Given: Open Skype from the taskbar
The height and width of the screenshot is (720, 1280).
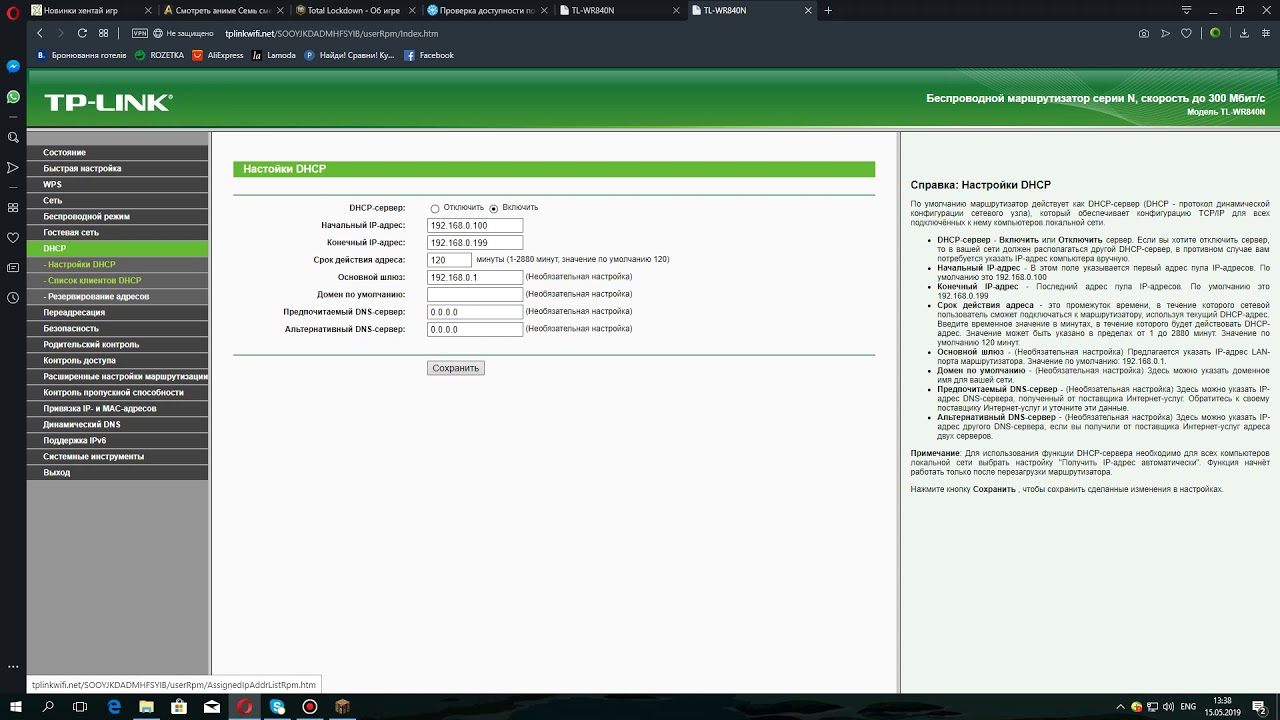Looking at the screenshot, I should click(277, 706).
